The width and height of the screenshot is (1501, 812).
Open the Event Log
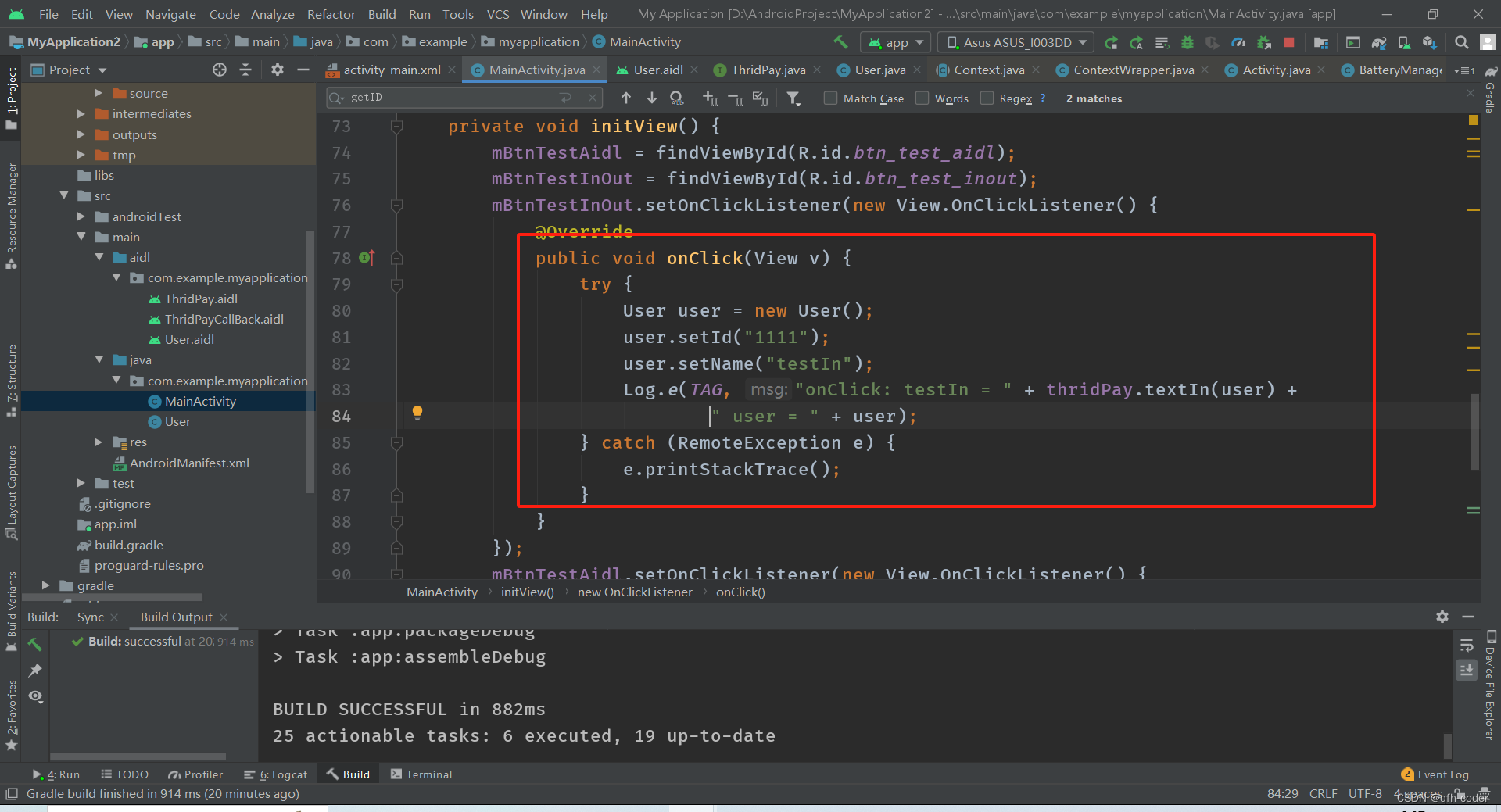click(x=1435, y=774)
